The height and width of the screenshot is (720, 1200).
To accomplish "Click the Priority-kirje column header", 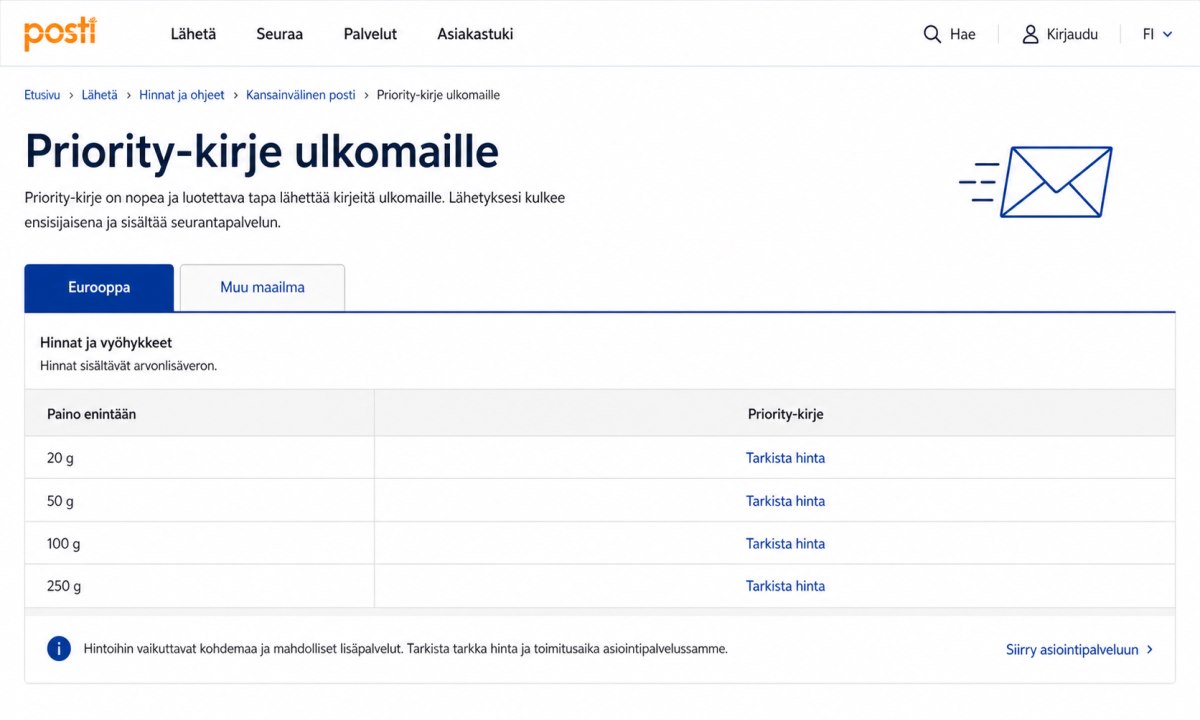I will pos(775,414).
